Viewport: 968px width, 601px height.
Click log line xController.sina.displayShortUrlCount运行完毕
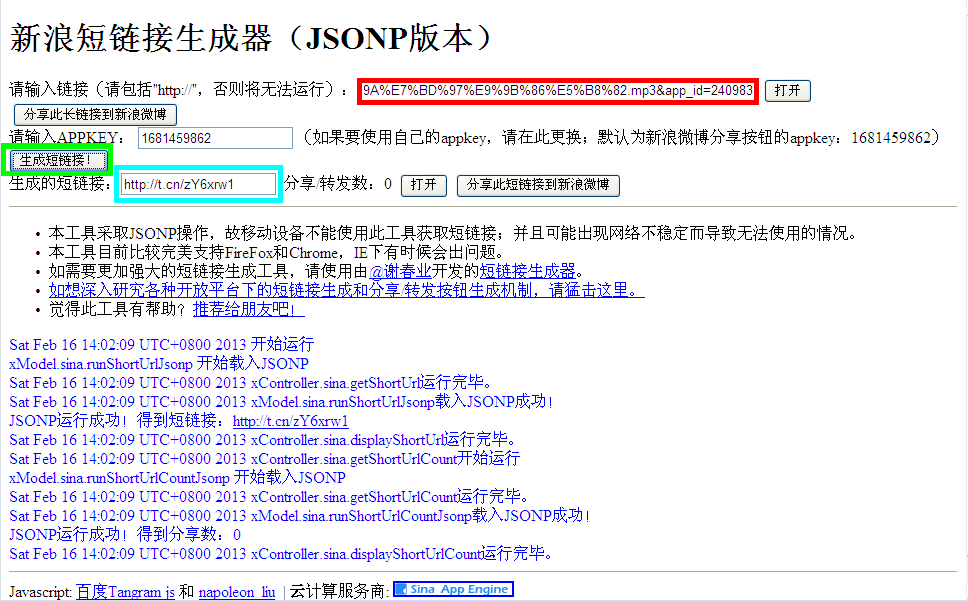point(281,553)
